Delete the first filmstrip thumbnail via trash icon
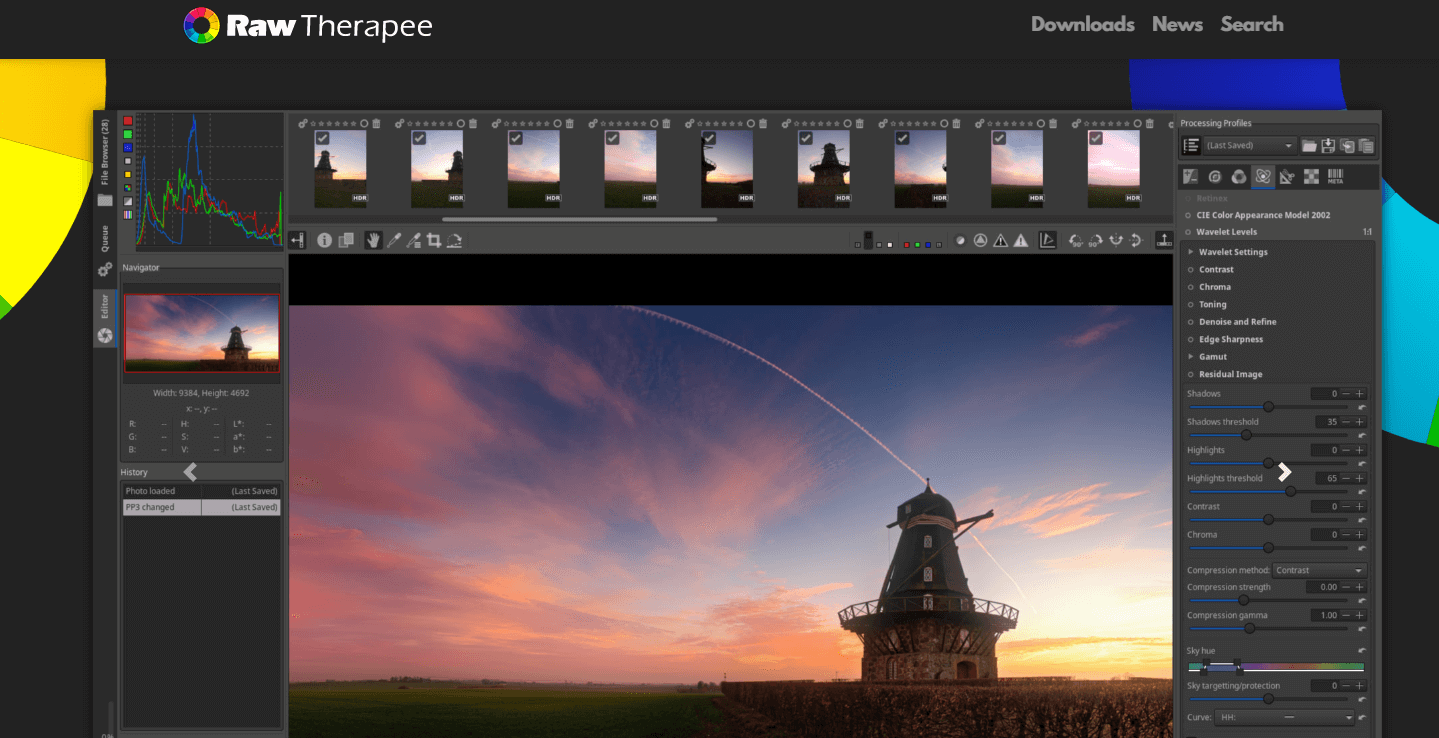 (x=376, y=123)
